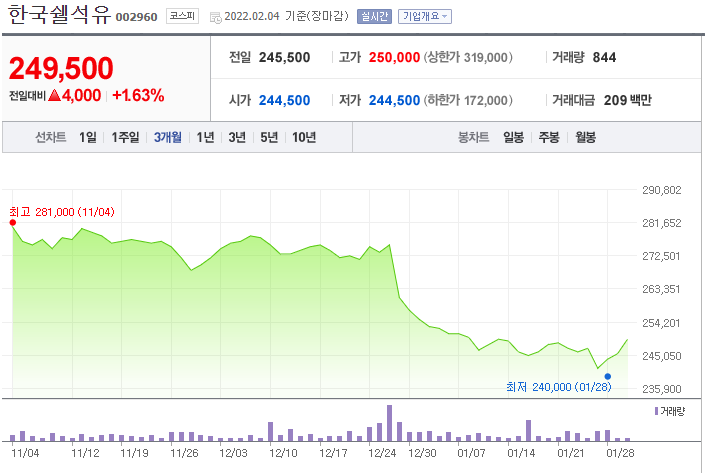Click the 01/28 date axis label

620,453
